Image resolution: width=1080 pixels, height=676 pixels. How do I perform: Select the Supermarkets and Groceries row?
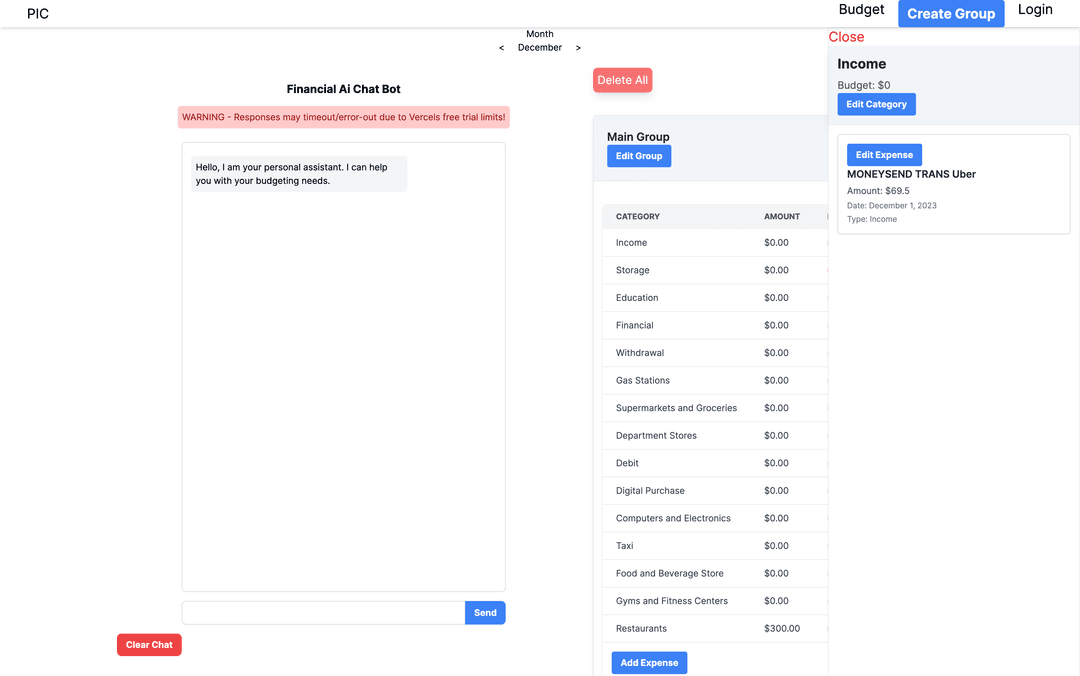pyautogui.click(x=676, y=408)
